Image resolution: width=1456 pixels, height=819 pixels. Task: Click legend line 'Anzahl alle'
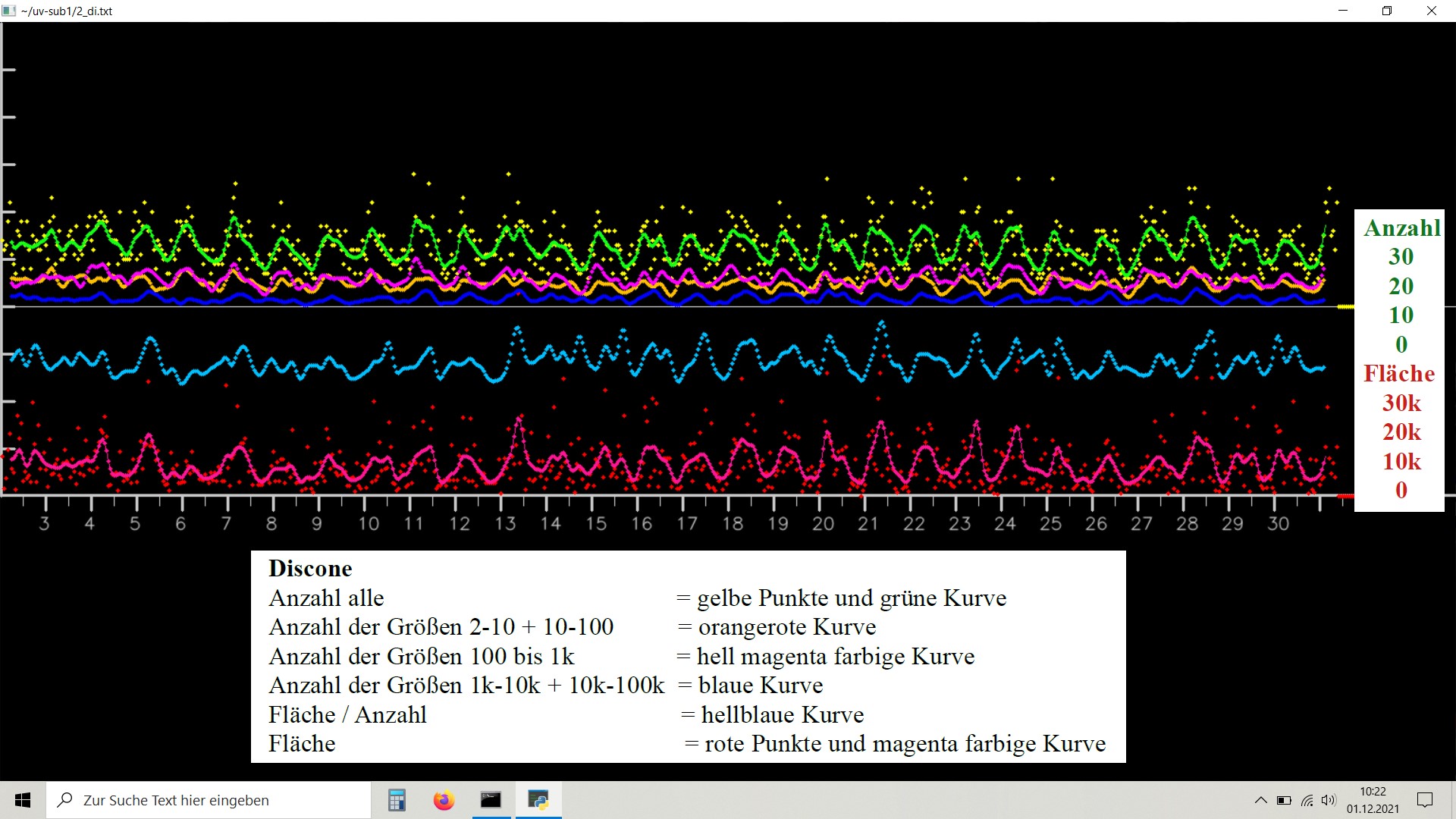coord(326,598)
